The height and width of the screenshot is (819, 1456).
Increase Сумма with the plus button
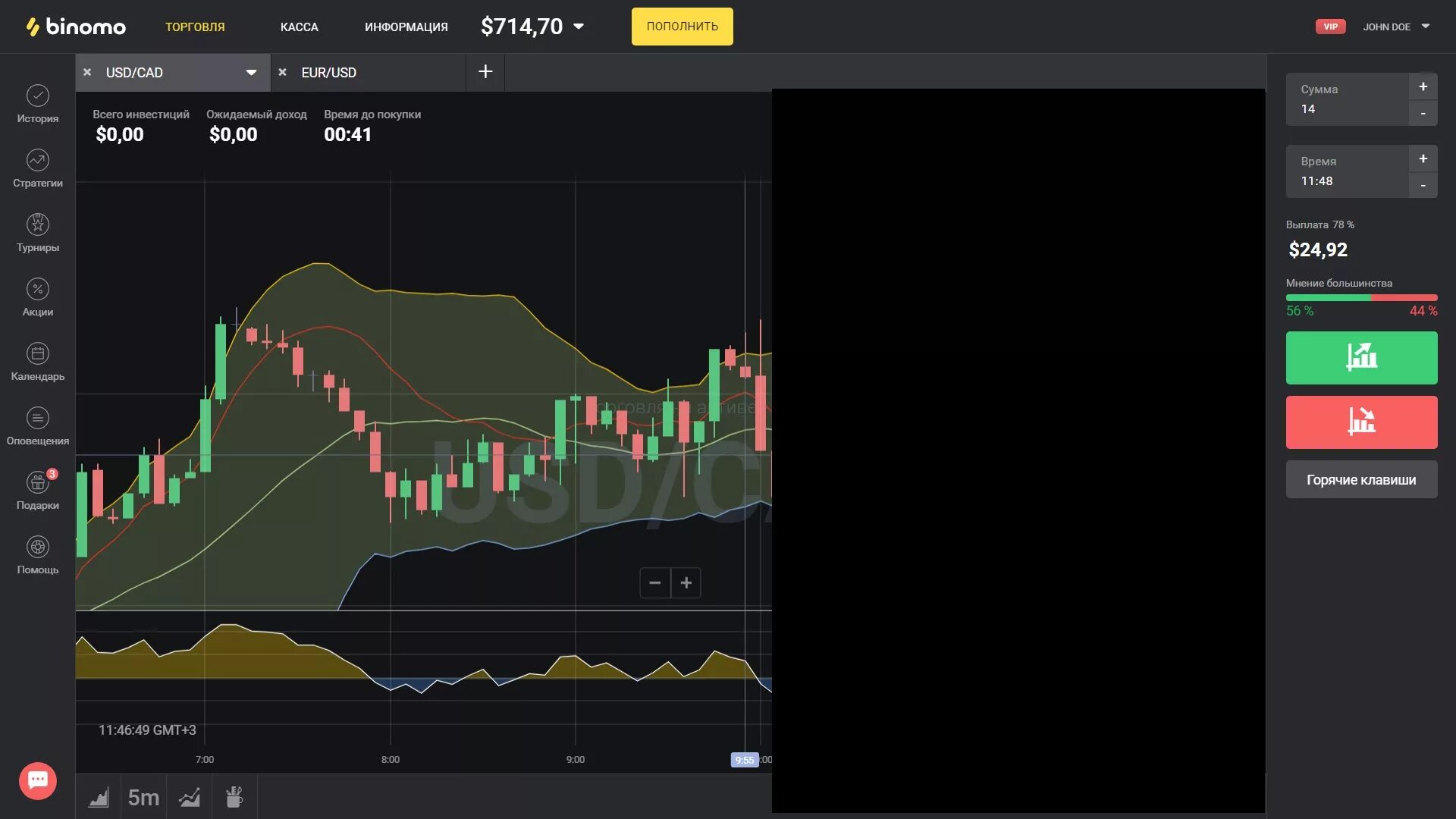(x=1423, y=86)
